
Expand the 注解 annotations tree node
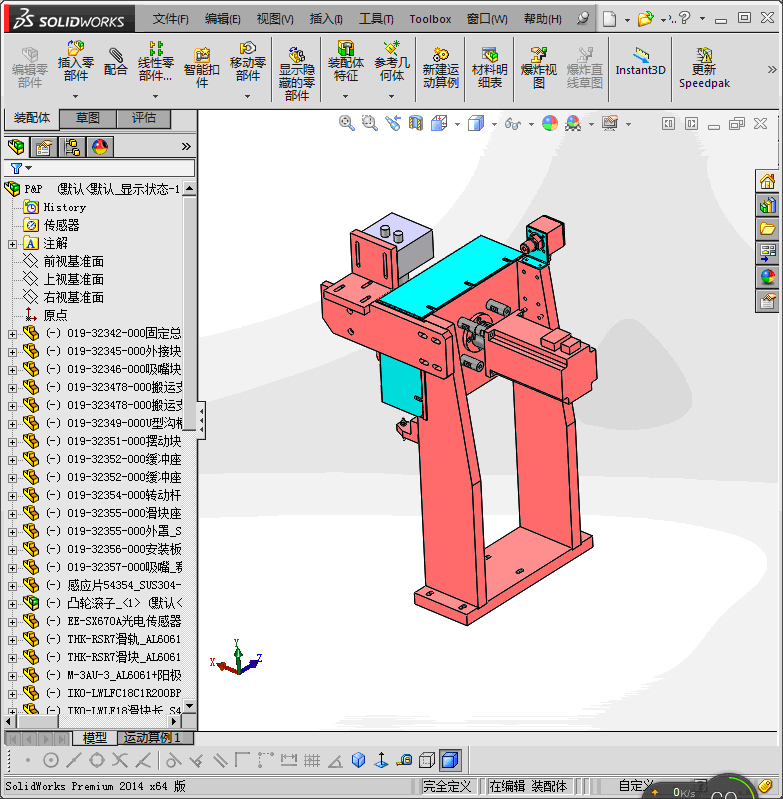12,244
